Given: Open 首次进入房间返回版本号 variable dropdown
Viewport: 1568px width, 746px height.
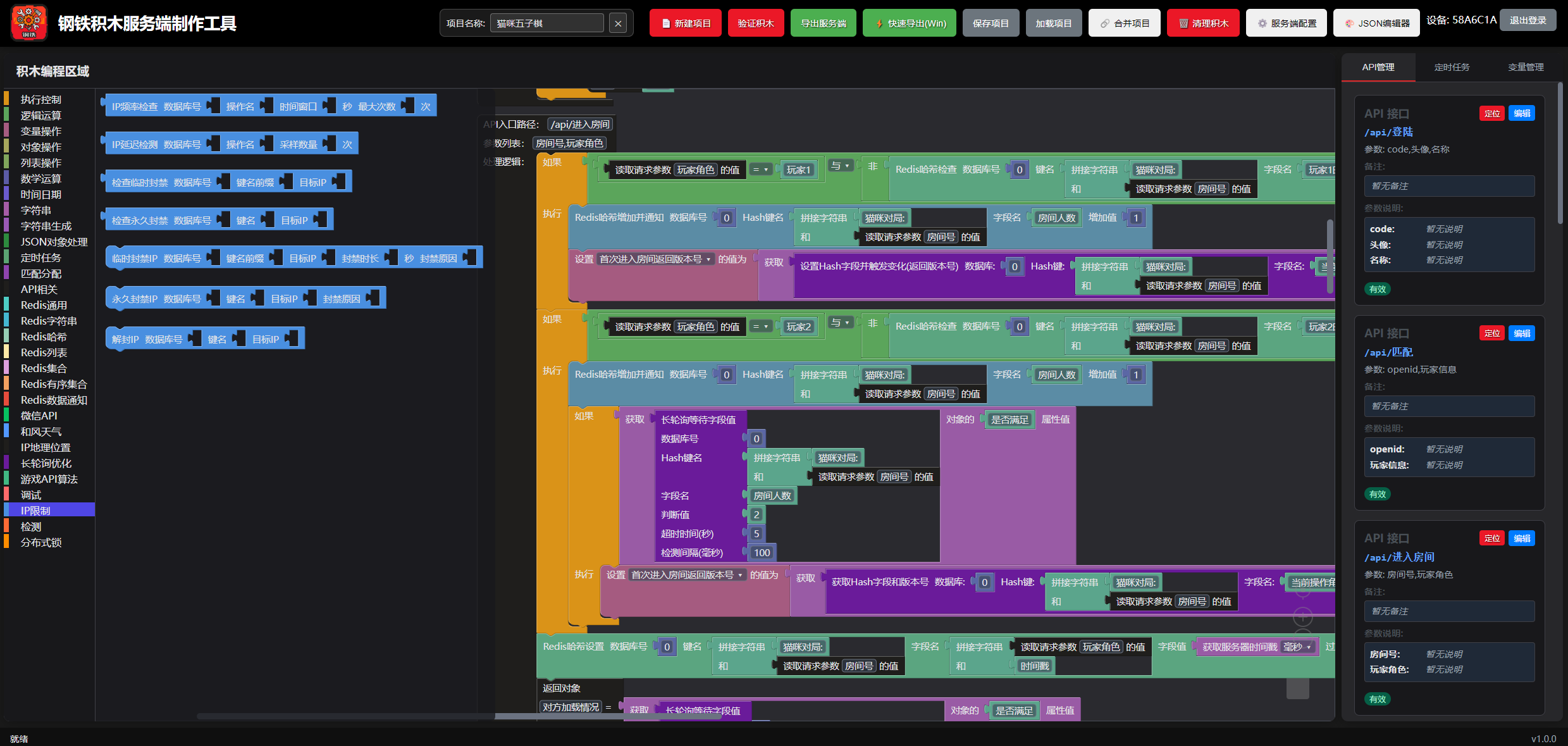Looking at the screenshot, I should click(655, 259).
